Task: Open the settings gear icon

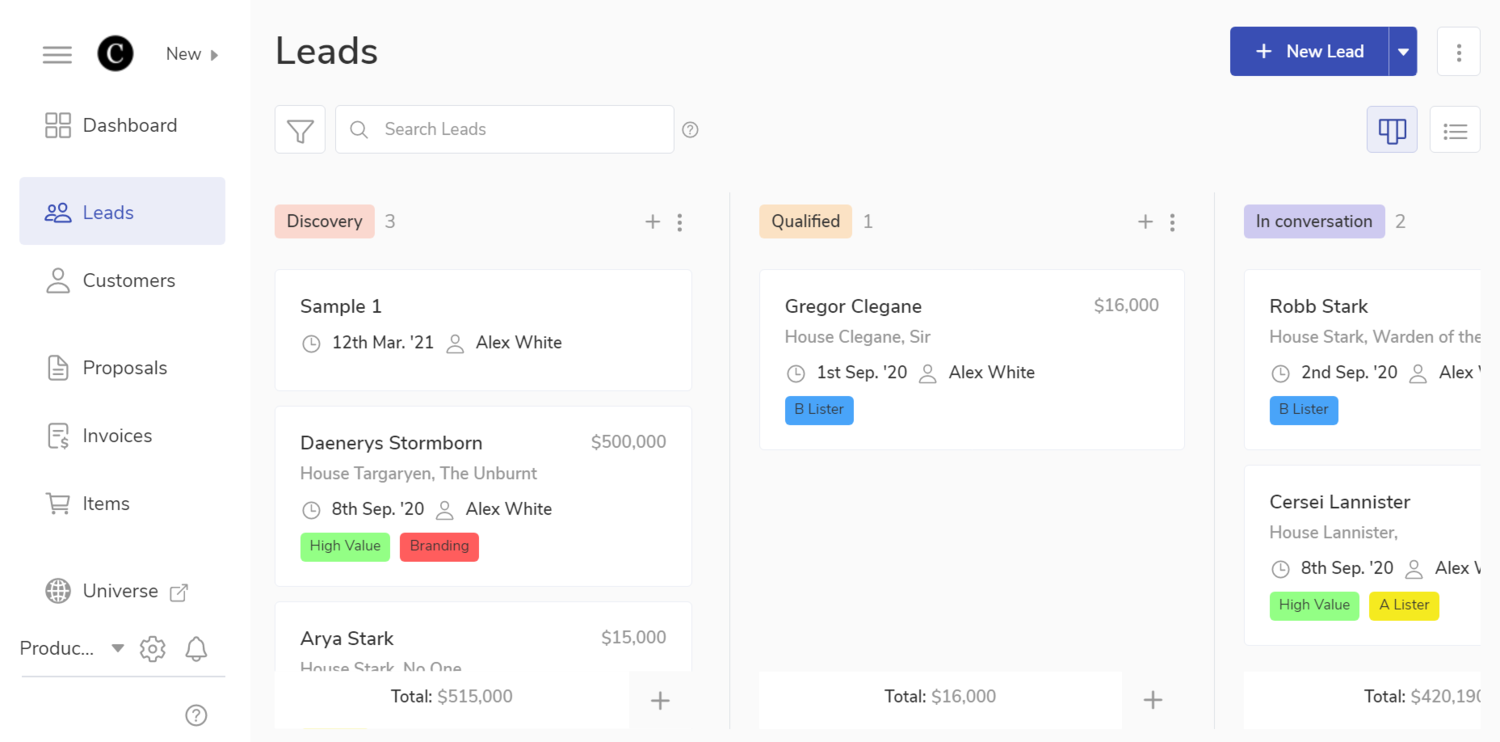Action: point(152,649)
